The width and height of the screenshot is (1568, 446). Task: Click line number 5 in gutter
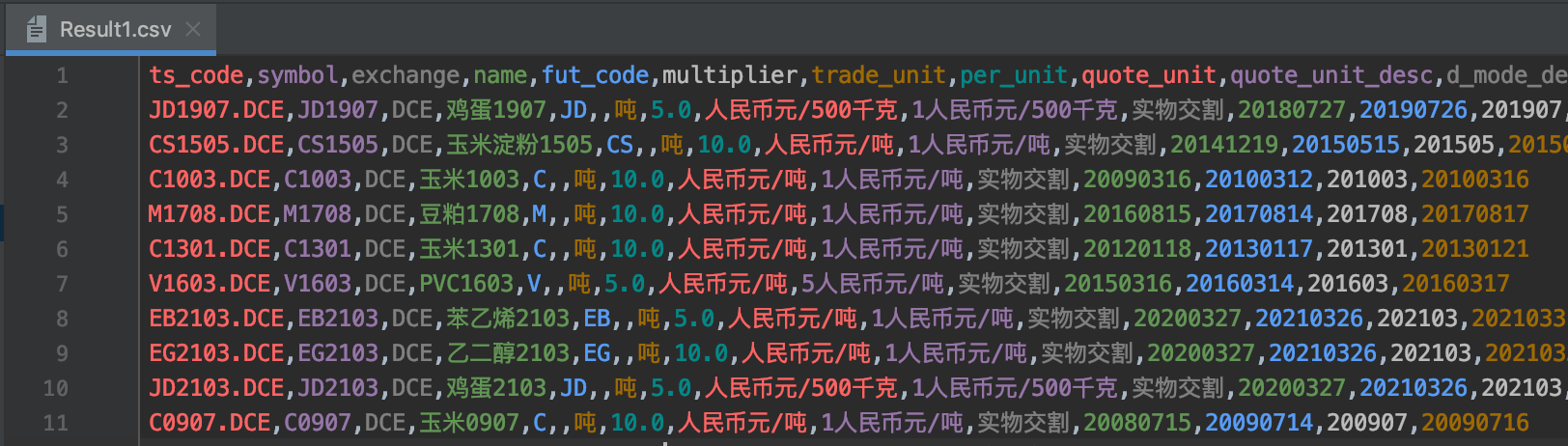(x=62, y=214)
